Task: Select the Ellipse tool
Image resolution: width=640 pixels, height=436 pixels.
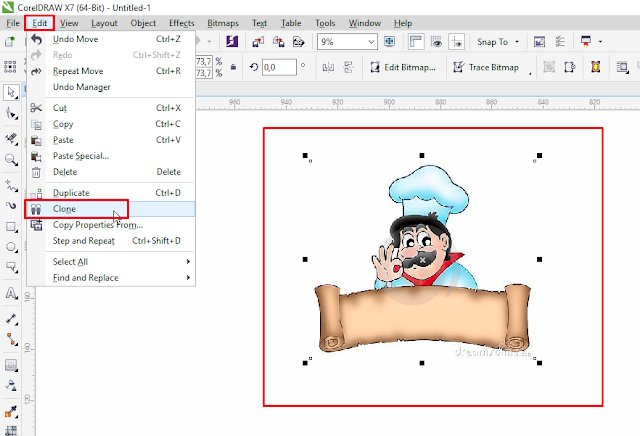Action: tap(11, 247)
